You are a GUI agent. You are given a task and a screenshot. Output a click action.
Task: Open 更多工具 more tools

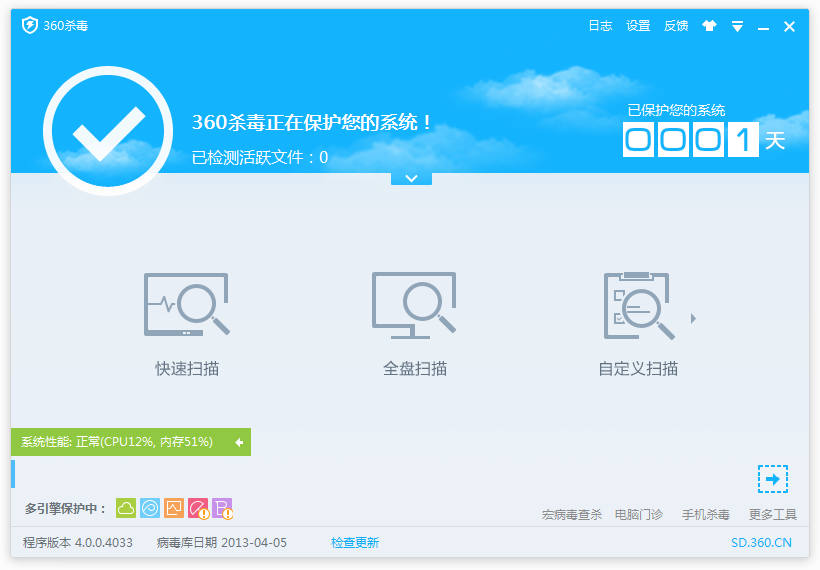pos(772,515)
